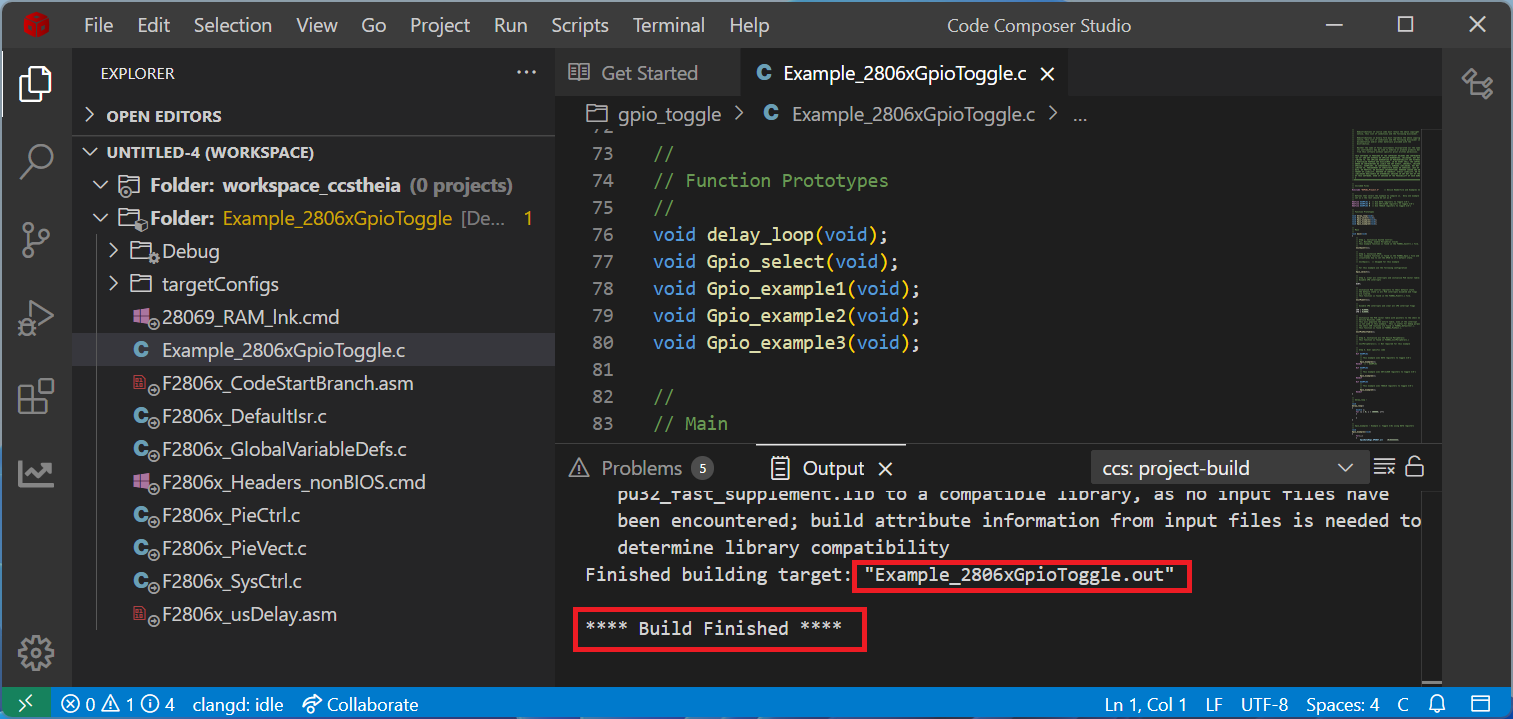The image size is (1513, 719).
Task: Close the Output panel tab
Action: tap(885, 469)
